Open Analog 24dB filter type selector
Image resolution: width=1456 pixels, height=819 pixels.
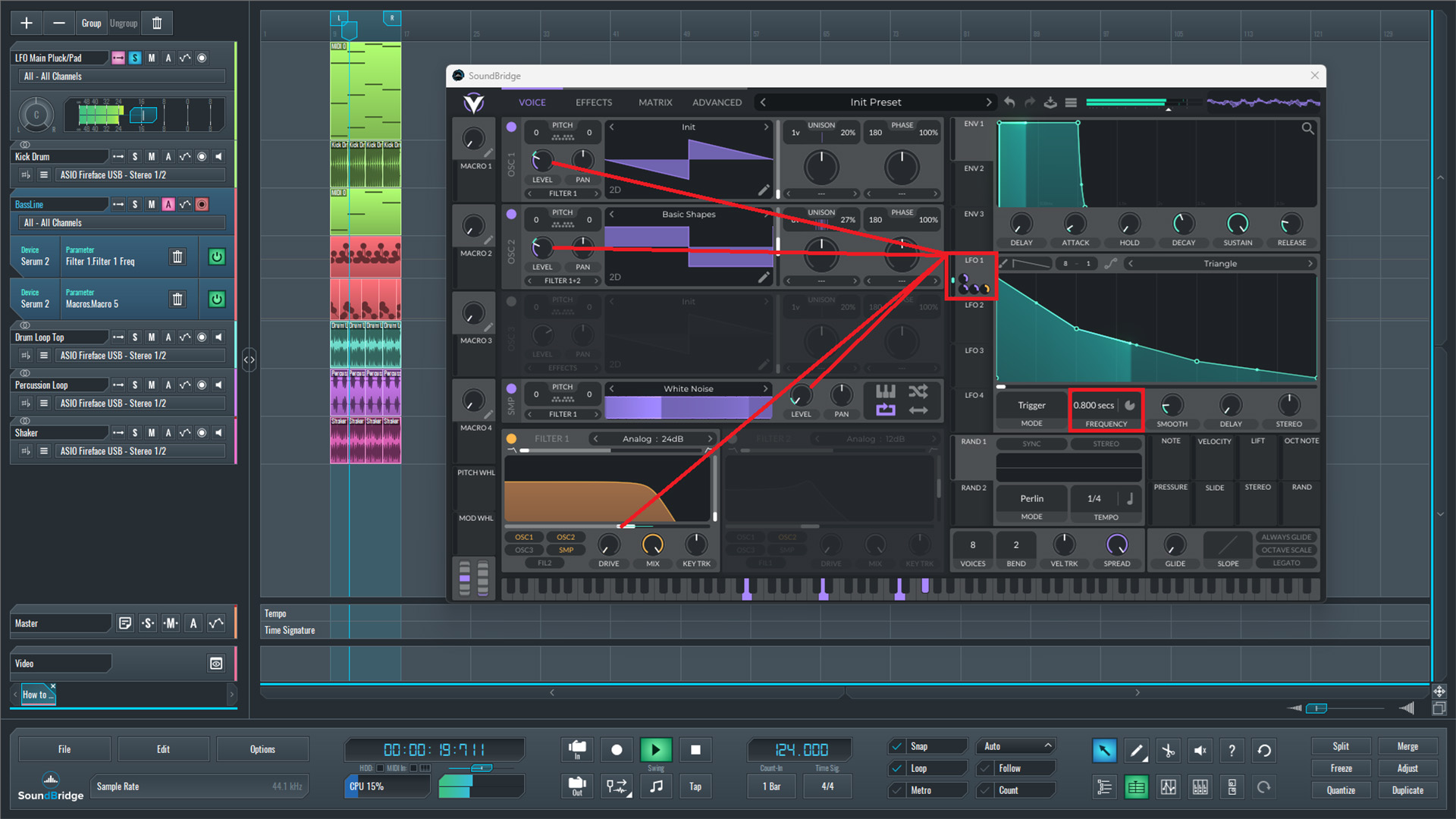tap(652, 438)
